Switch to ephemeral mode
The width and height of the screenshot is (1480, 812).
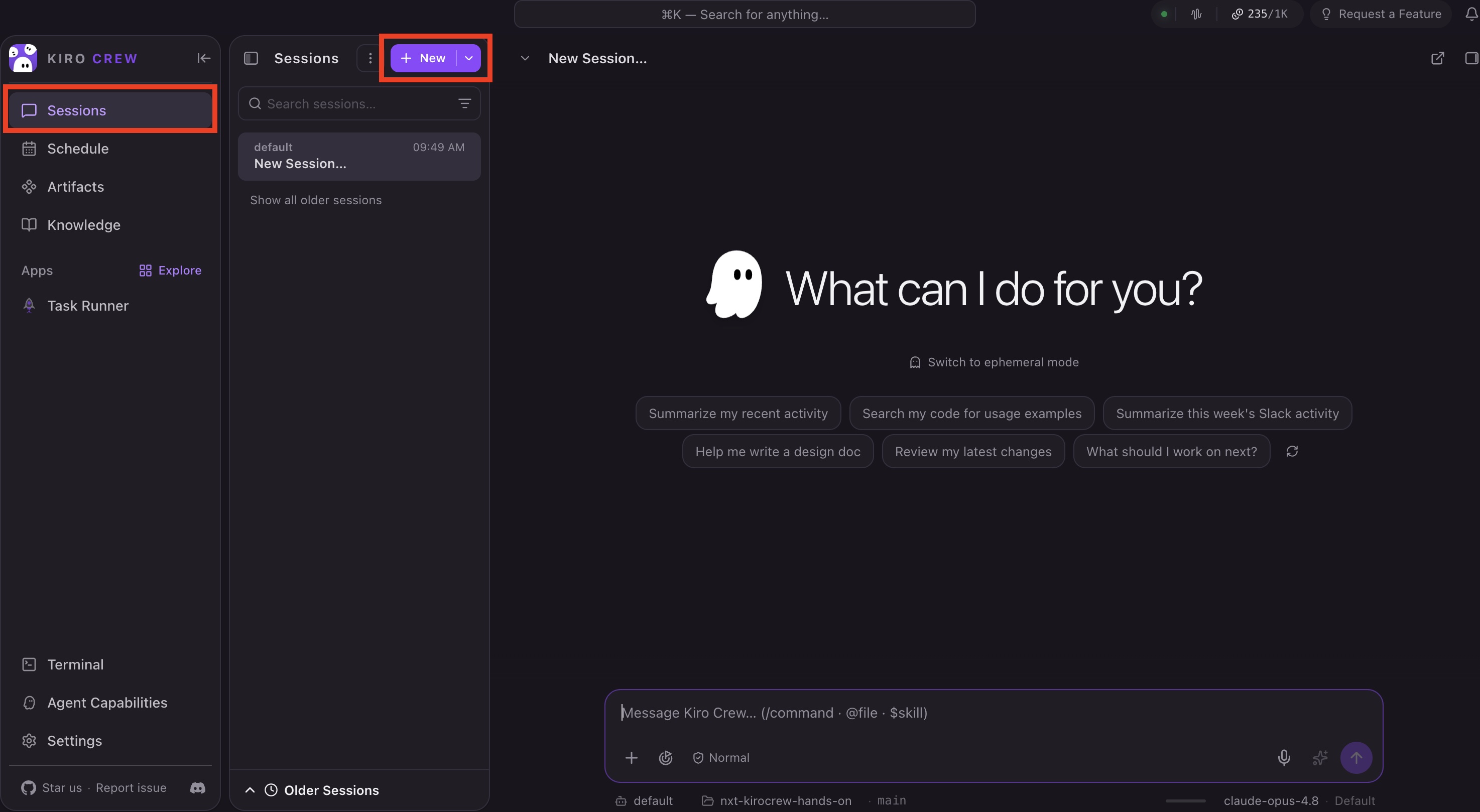[994, 362]
